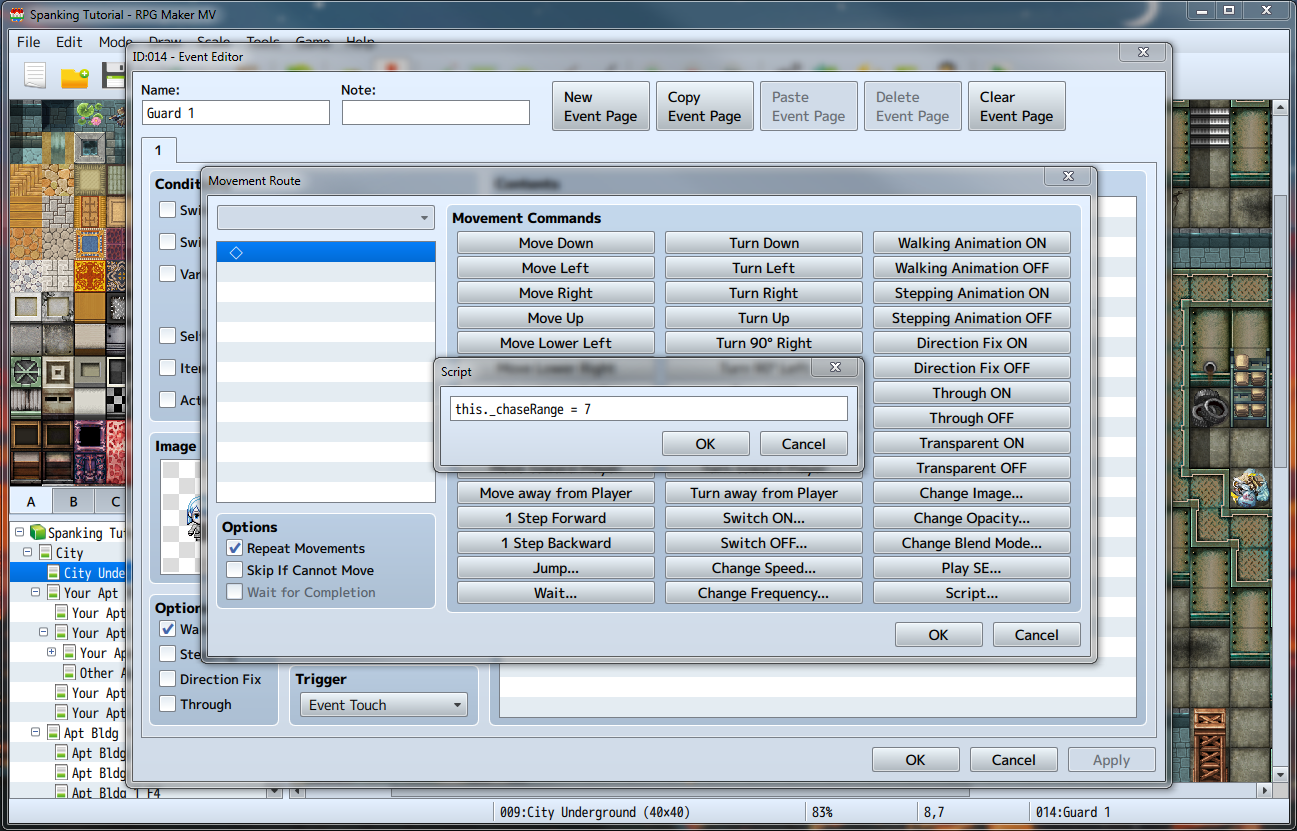Collapse the Spanking Tutorial root node

[x=20, y=533]
